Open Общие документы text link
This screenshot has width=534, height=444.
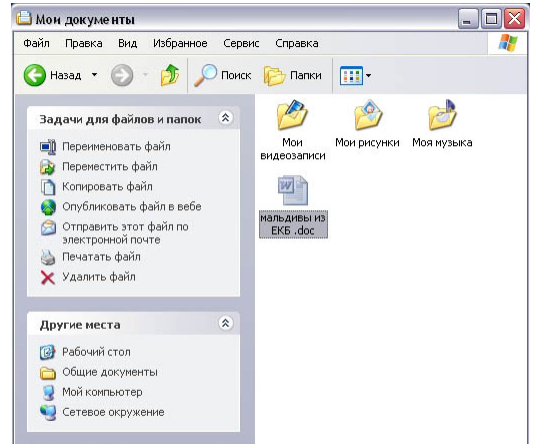pos(110,372)
